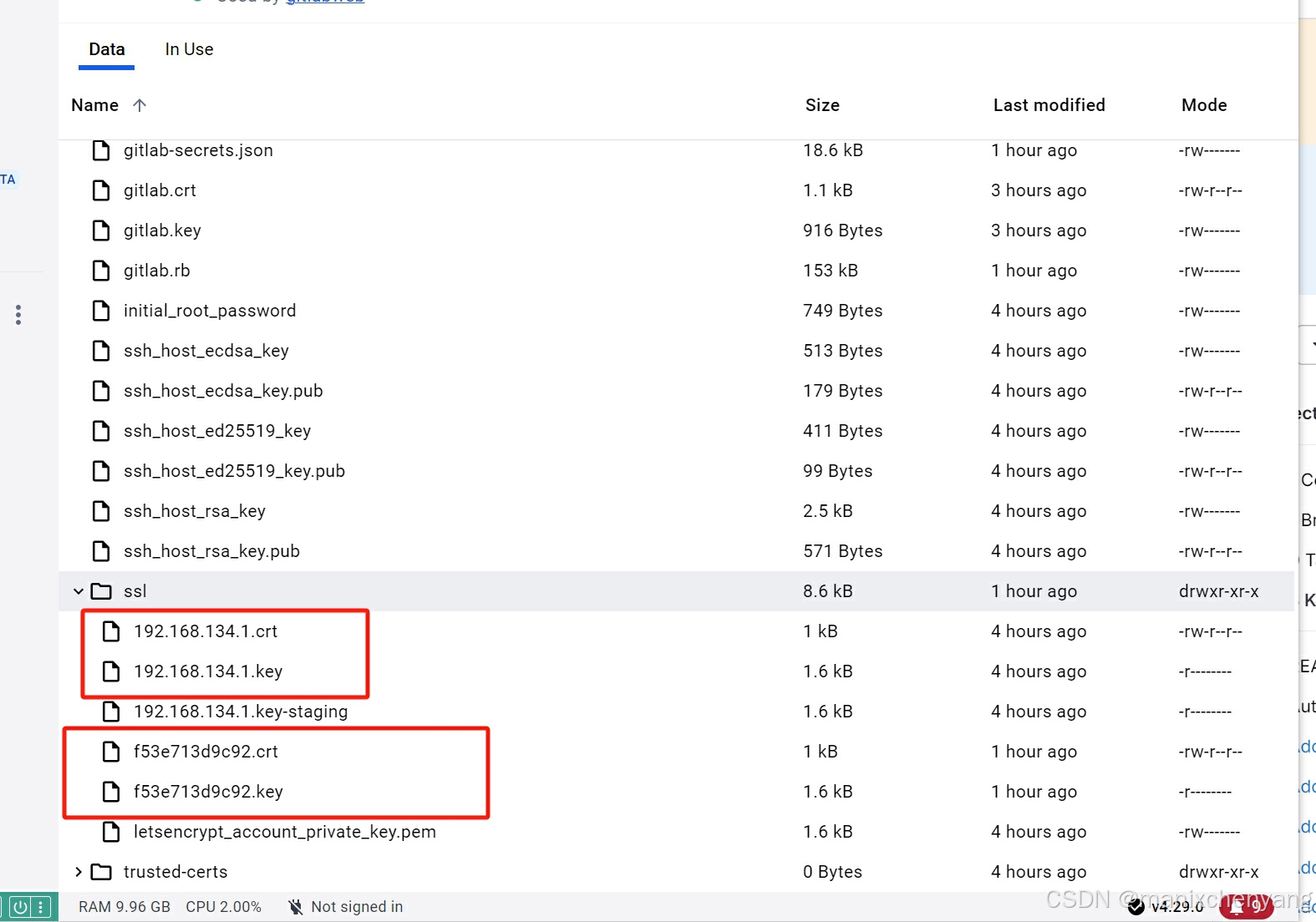Select the ssh_host_ed25519_key.pub file name
The width and height of the screenshot is (1316, 922).
(x=234, y=471)
